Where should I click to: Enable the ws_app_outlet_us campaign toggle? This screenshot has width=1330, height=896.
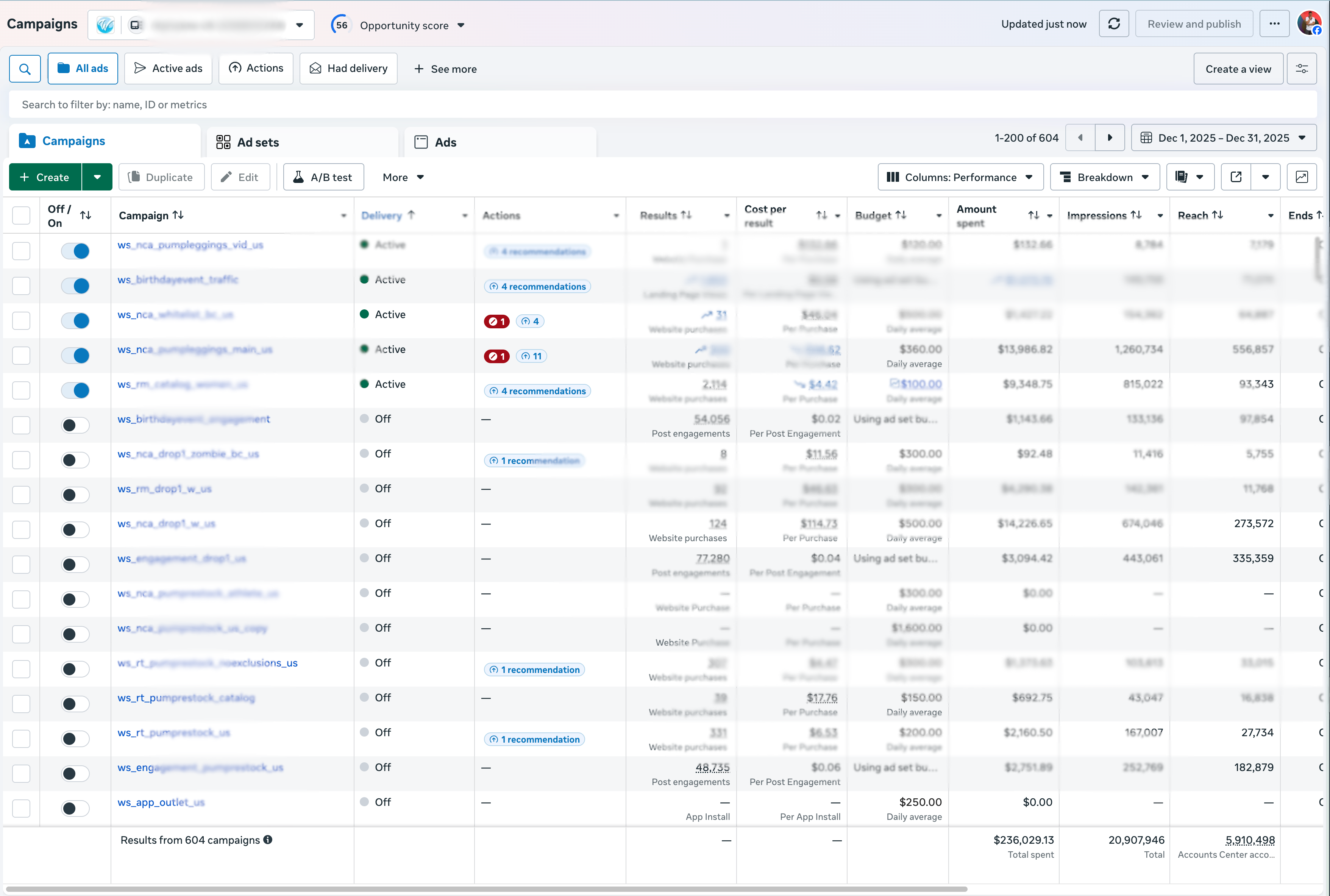(75, 809)
